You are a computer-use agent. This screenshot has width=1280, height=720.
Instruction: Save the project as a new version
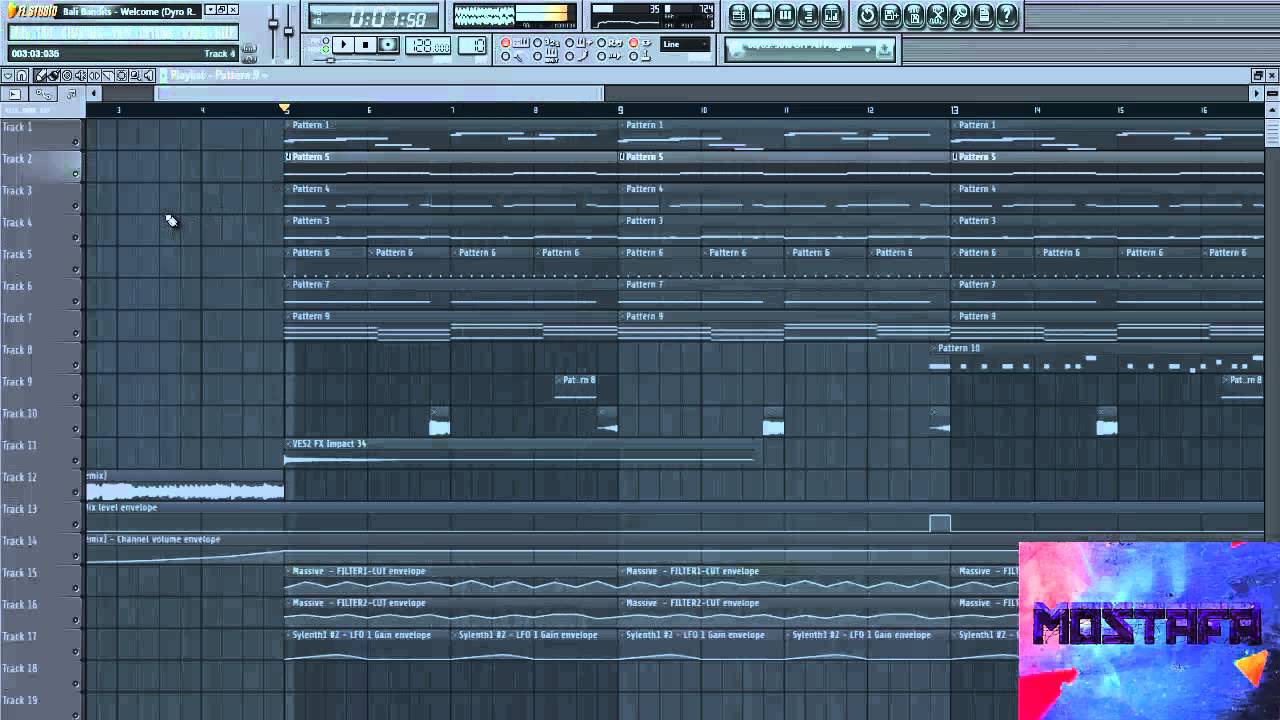pyautogui.click(x=890, y=15)
